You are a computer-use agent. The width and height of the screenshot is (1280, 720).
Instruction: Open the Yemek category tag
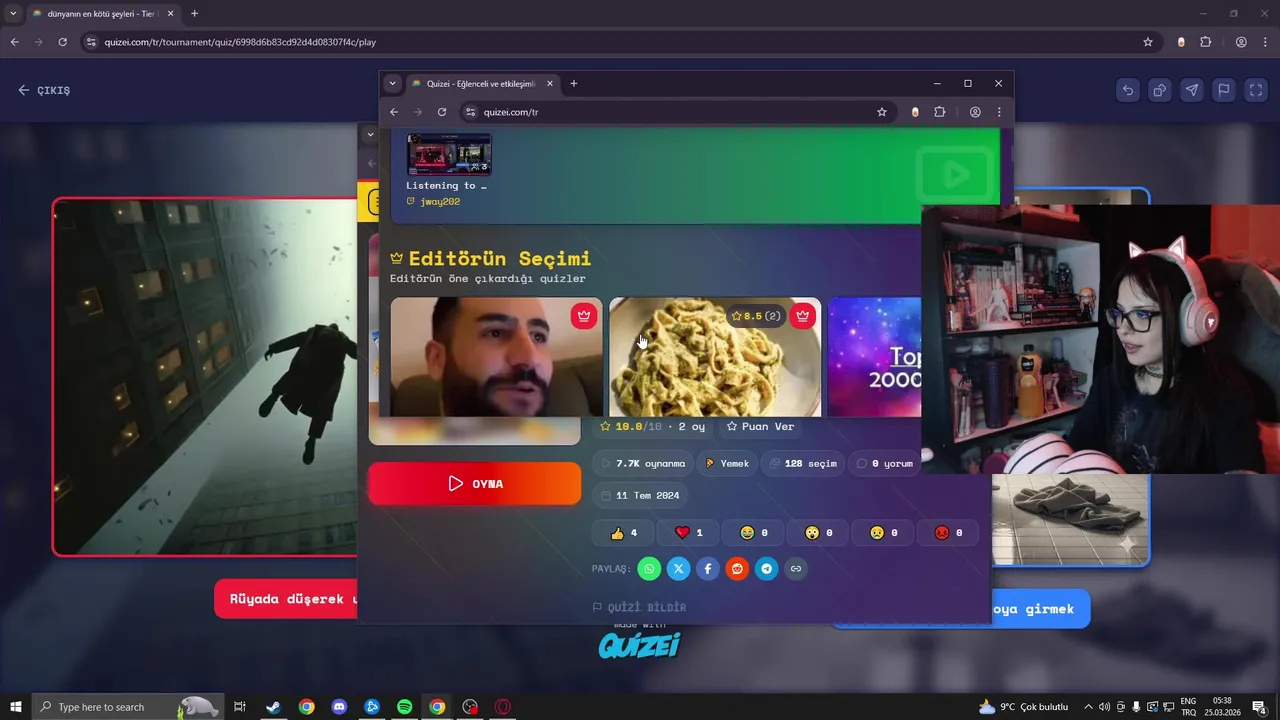(727, 464)
